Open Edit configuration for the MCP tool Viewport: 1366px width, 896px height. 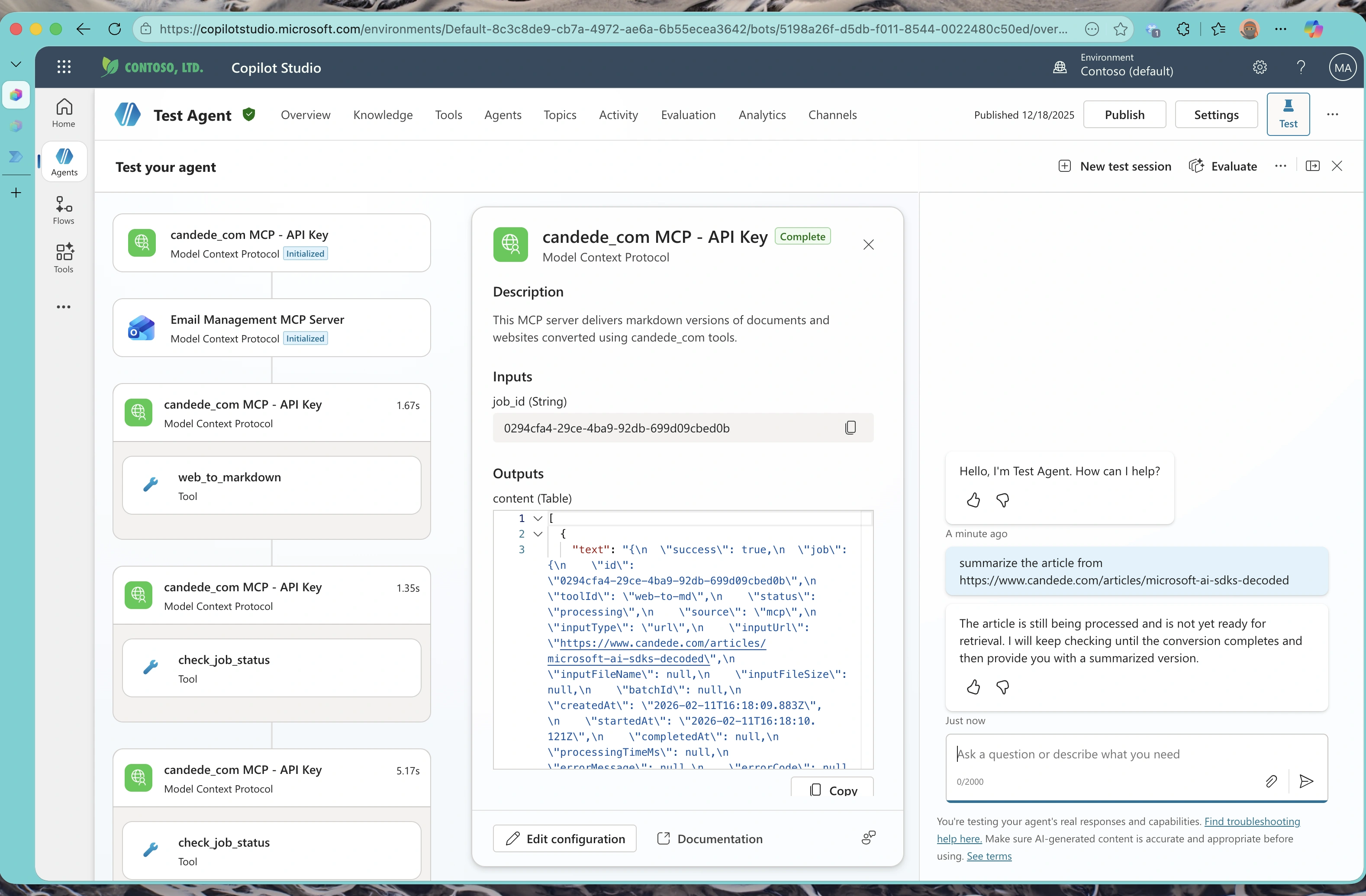pyautogui.click(x=564, y=838)
